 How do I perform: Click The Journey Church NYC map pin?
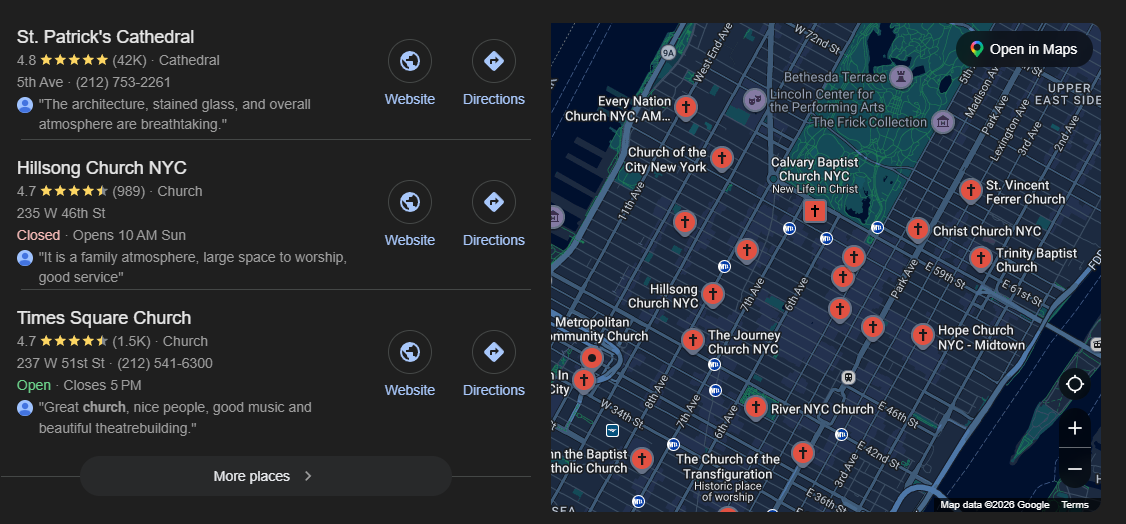click(692, 340)
